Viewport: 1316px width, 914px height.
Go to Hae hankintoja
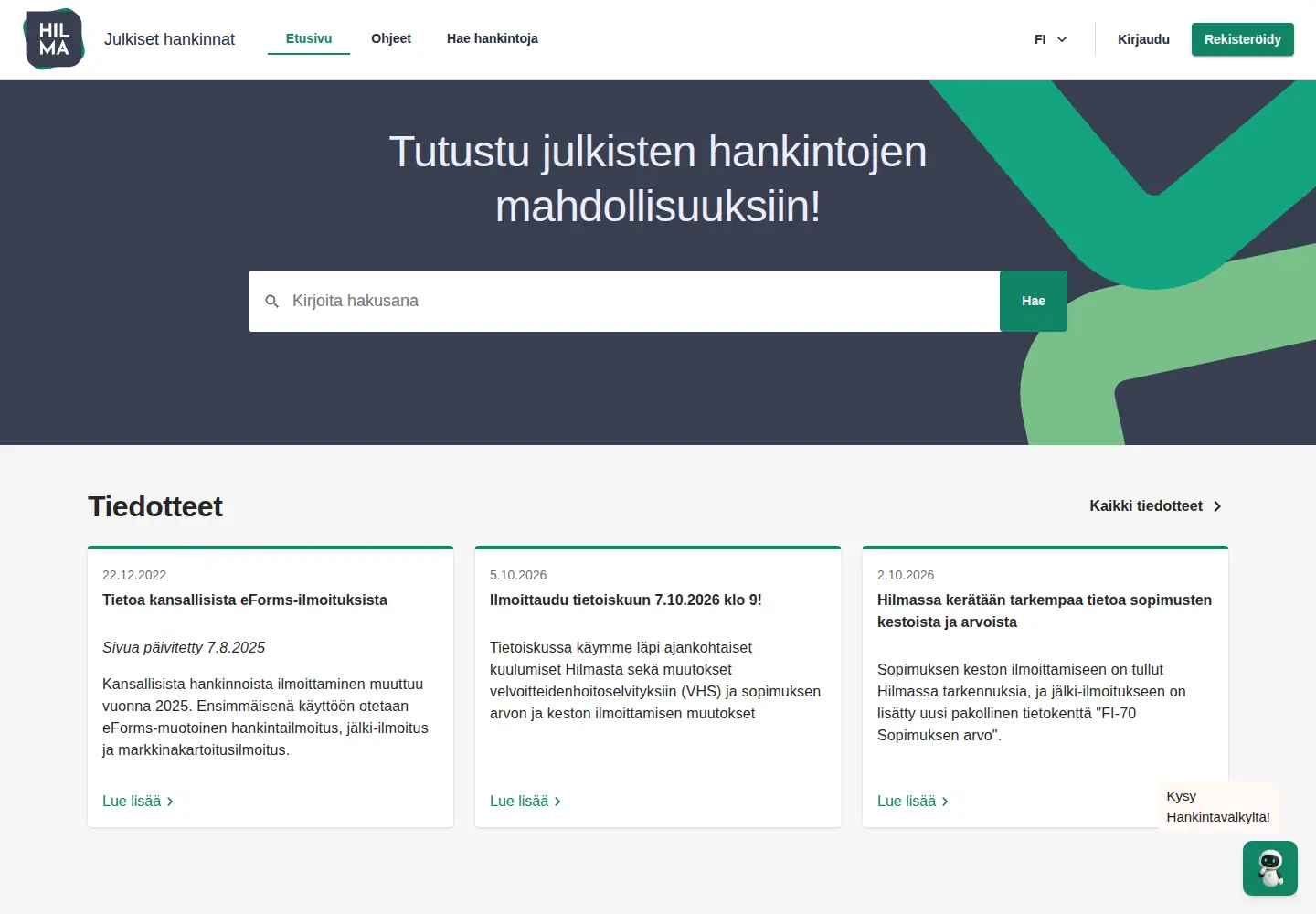click(493, 38)
